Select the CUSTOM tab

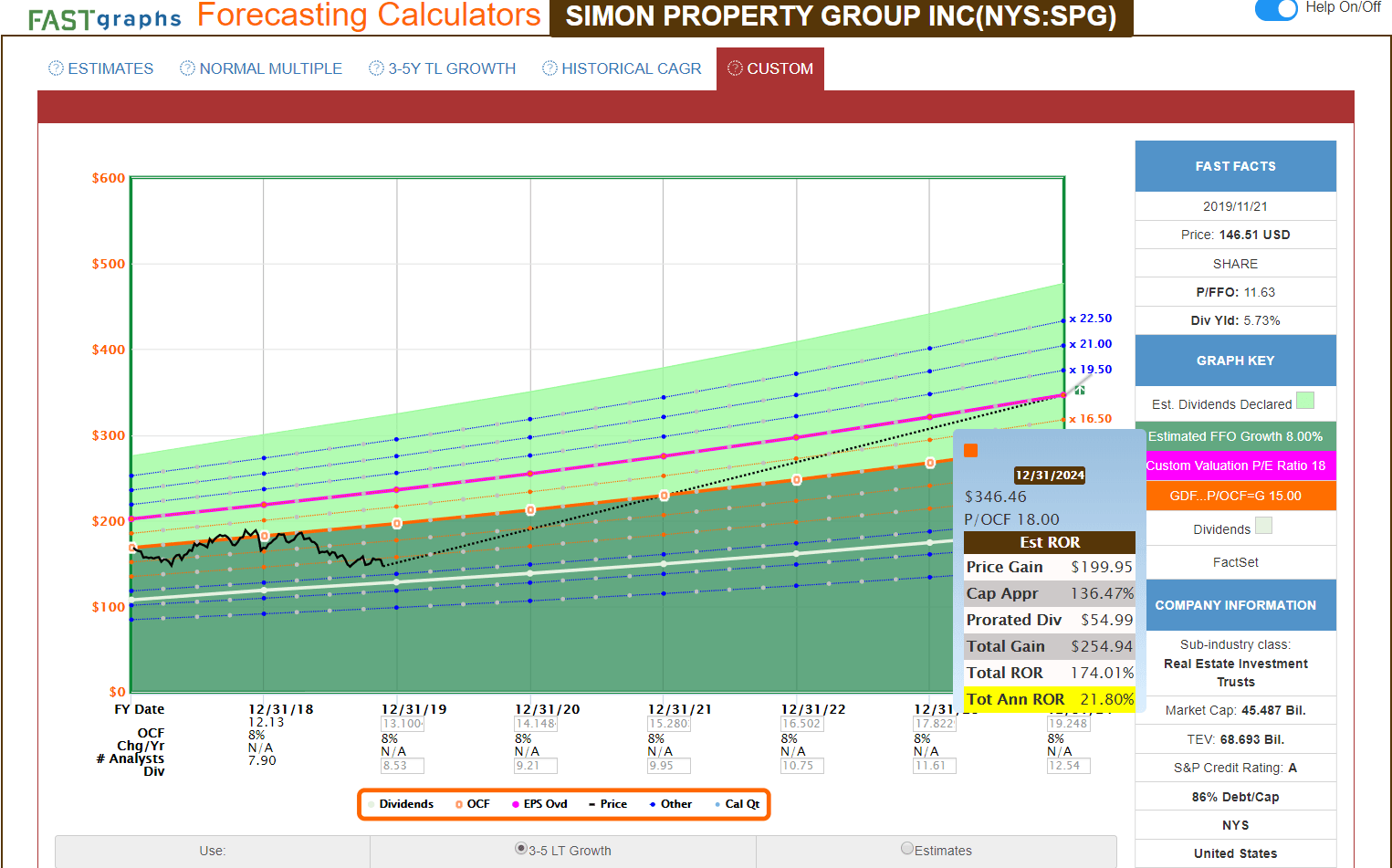coord(770,68)
